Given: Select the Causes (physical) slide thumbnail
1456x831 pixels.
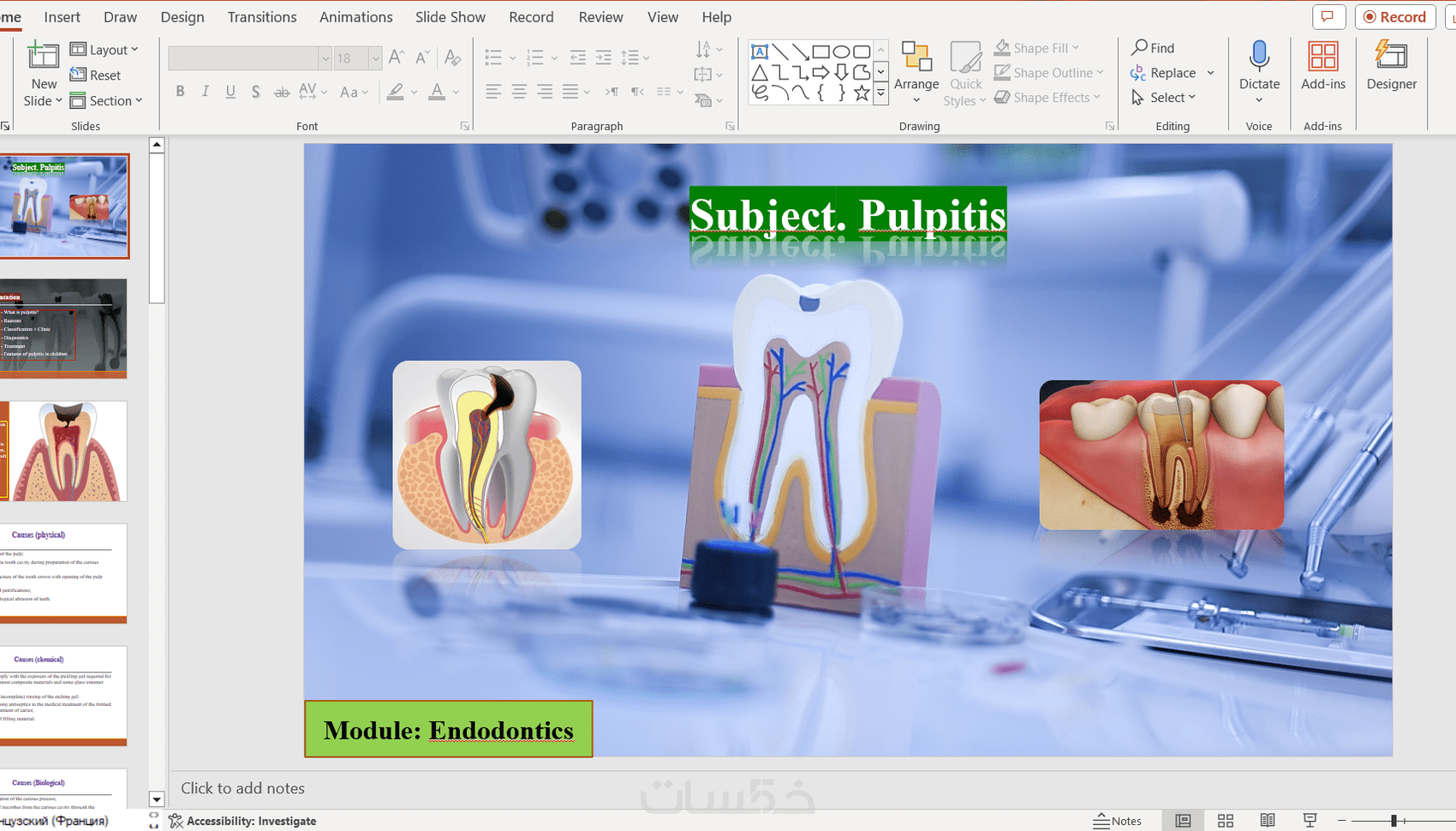Looking at the screenshot, I should [x=63, y=573].
